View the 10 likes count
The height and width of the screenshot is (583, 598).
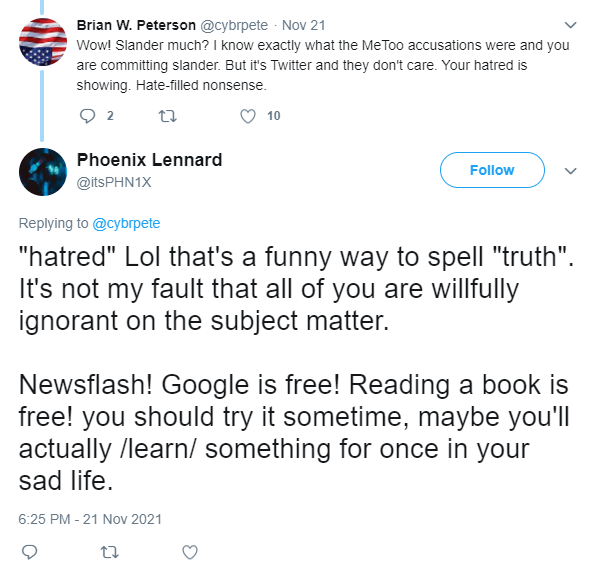[273, 116]
